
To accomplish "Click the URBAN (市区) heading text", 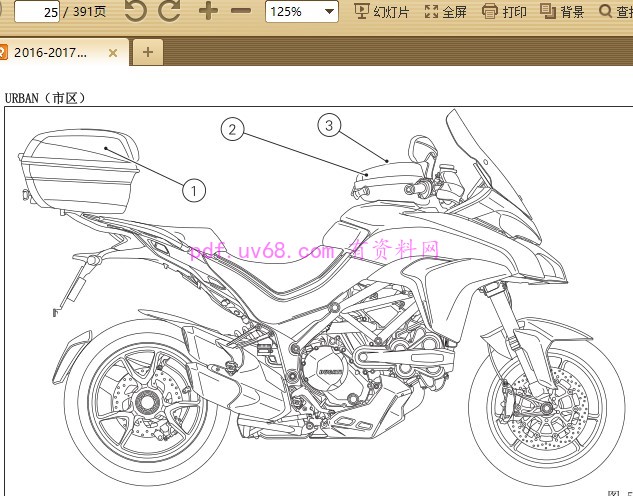I will pyautogui.click(x=46, y=98).
